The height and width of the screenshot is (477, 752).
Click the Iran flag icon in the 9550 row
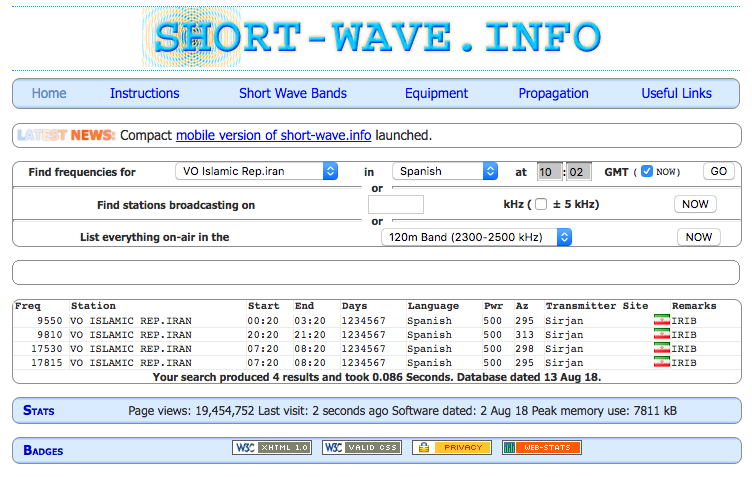[662, 320]
